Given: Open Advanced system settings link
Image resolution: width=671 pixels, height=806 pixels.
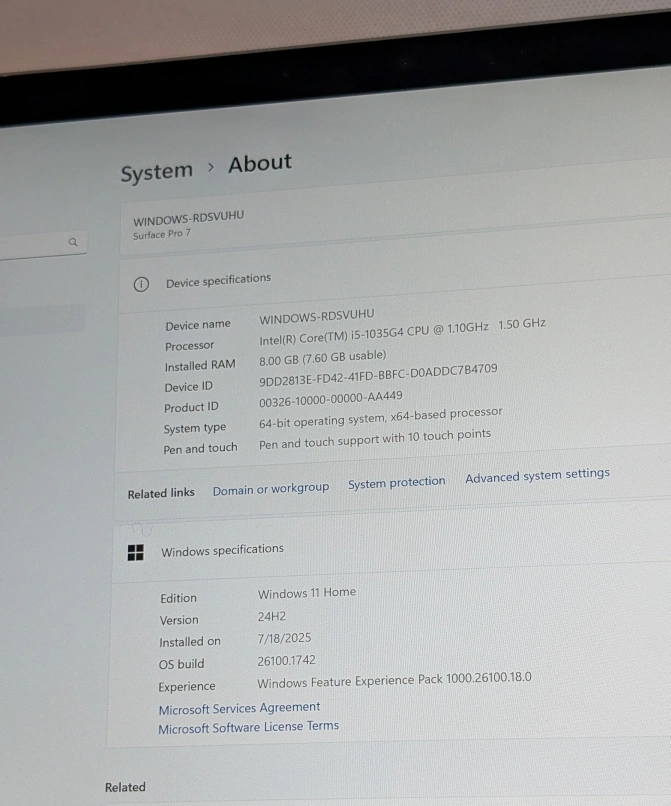Looking at the screenshot, I should coord(537,475).
